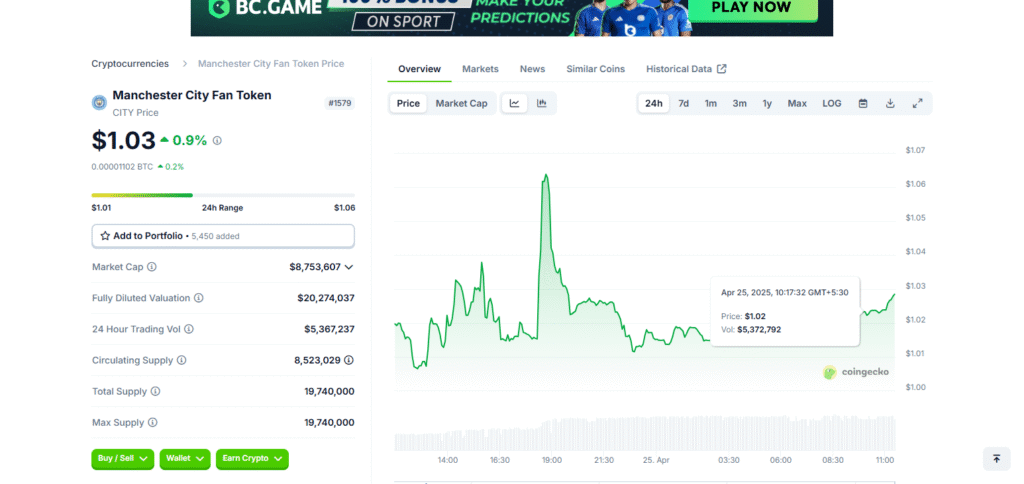Click Add to Portfolio button
The image size is (1024, 484).
tap(222, 236)
